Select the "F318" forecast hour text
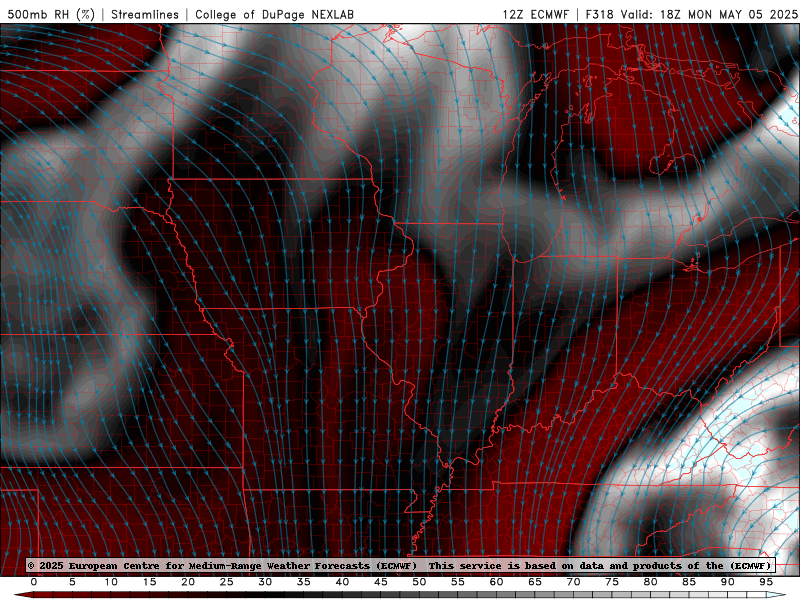This screenshot has height=600, width=800. point(599,14)
